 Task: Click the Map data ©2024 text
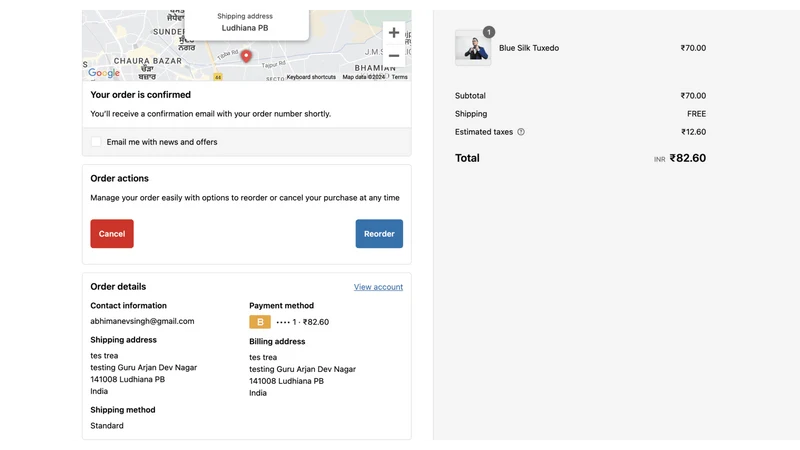[x=364, y=77]
